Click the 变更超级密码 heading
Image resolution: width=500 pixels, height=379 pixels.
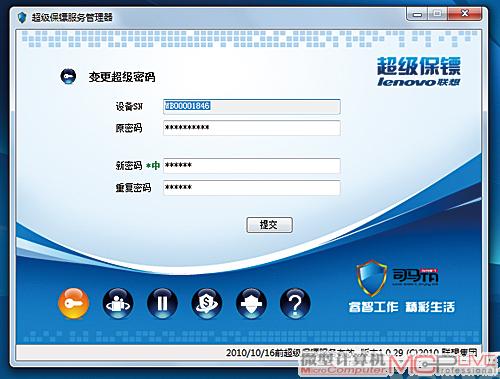pyautogui.click(x=122, y=77)
